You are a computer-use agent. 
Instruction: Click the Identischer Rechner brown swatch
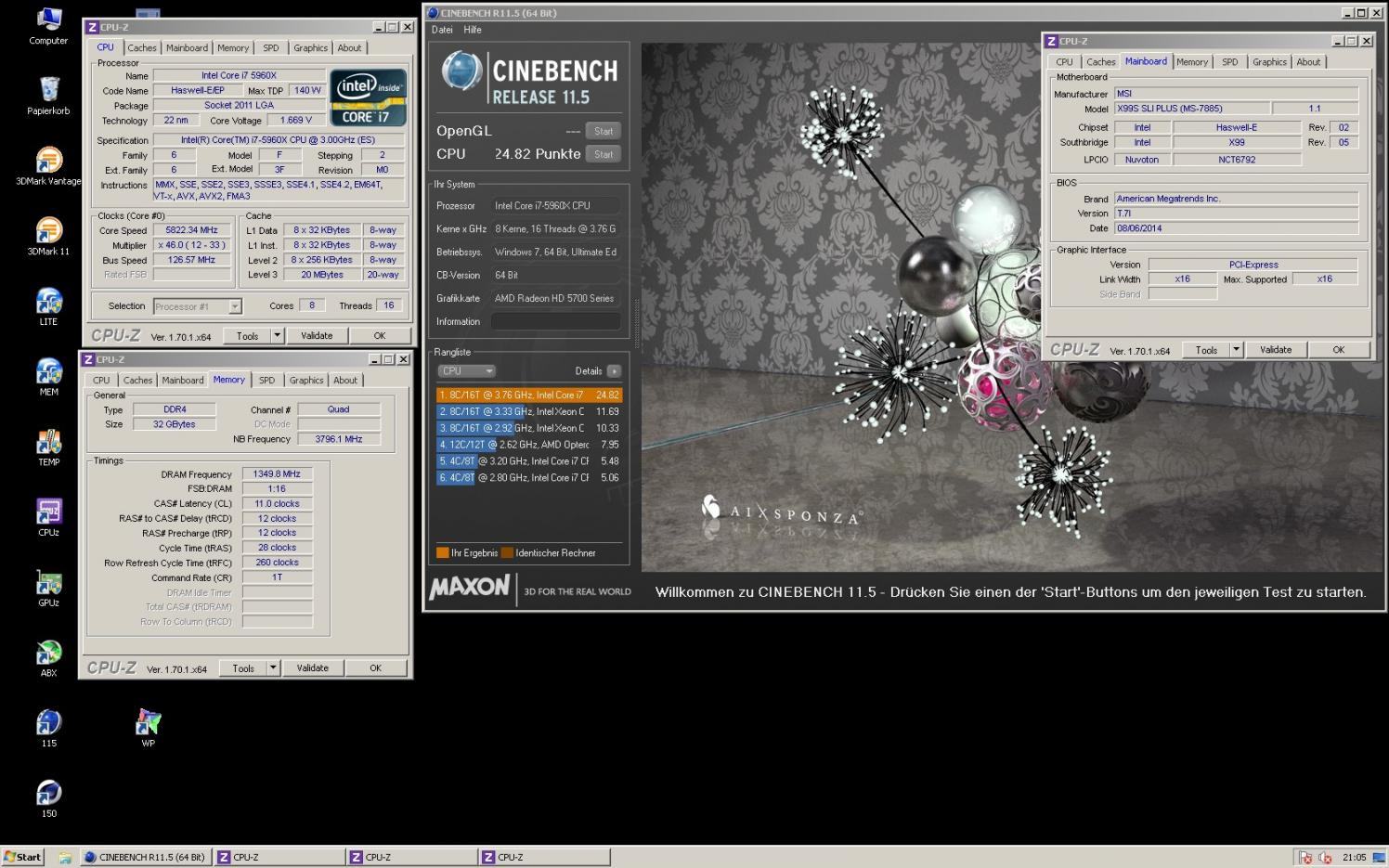[x=507, y=552]
